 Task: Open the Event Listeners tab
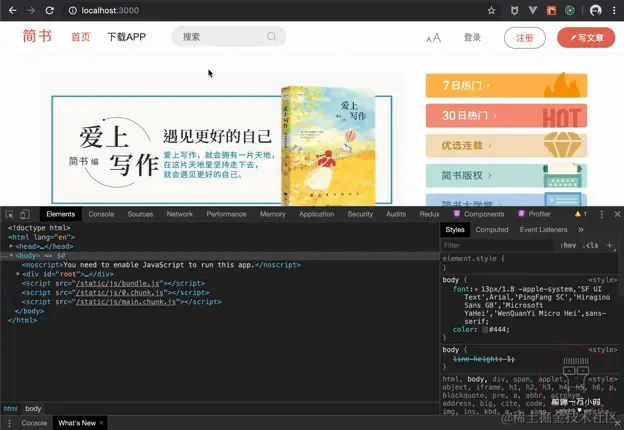point(543,230)
